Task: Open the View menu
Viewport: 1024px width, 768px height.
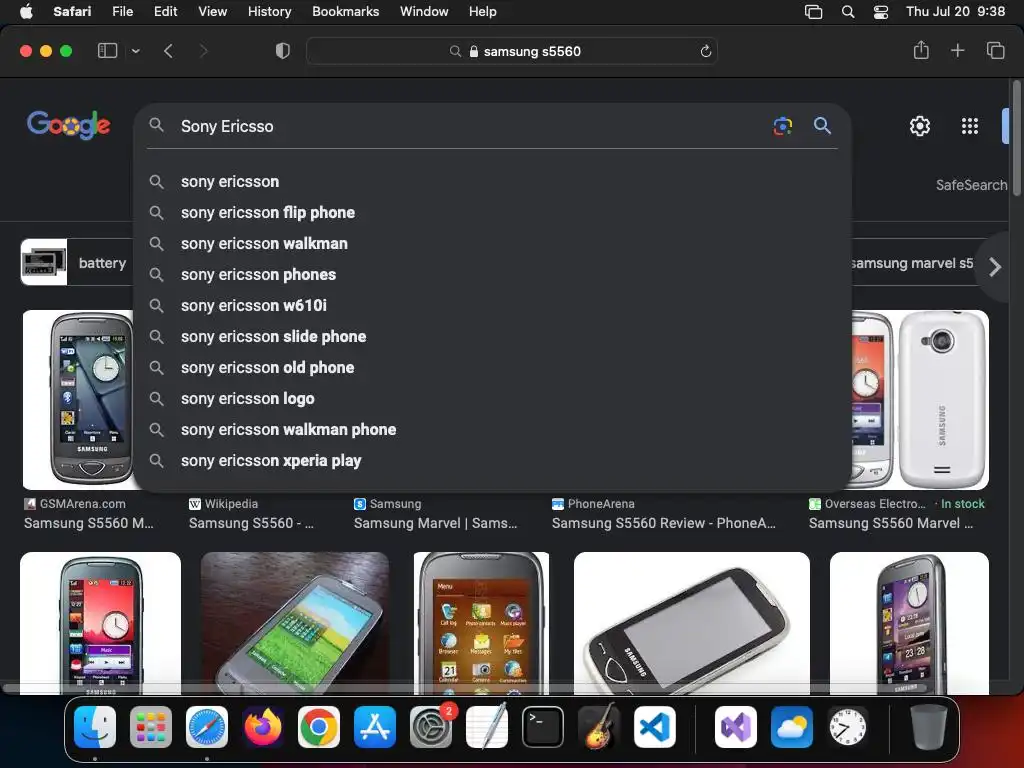Action: tap(212, 11)
